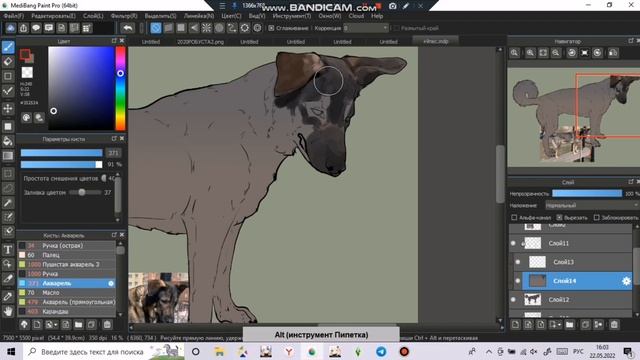Activate the Lasso selection tool
Image resolution: width=640 pixels, height=360 pixels.
coord(8,188)
